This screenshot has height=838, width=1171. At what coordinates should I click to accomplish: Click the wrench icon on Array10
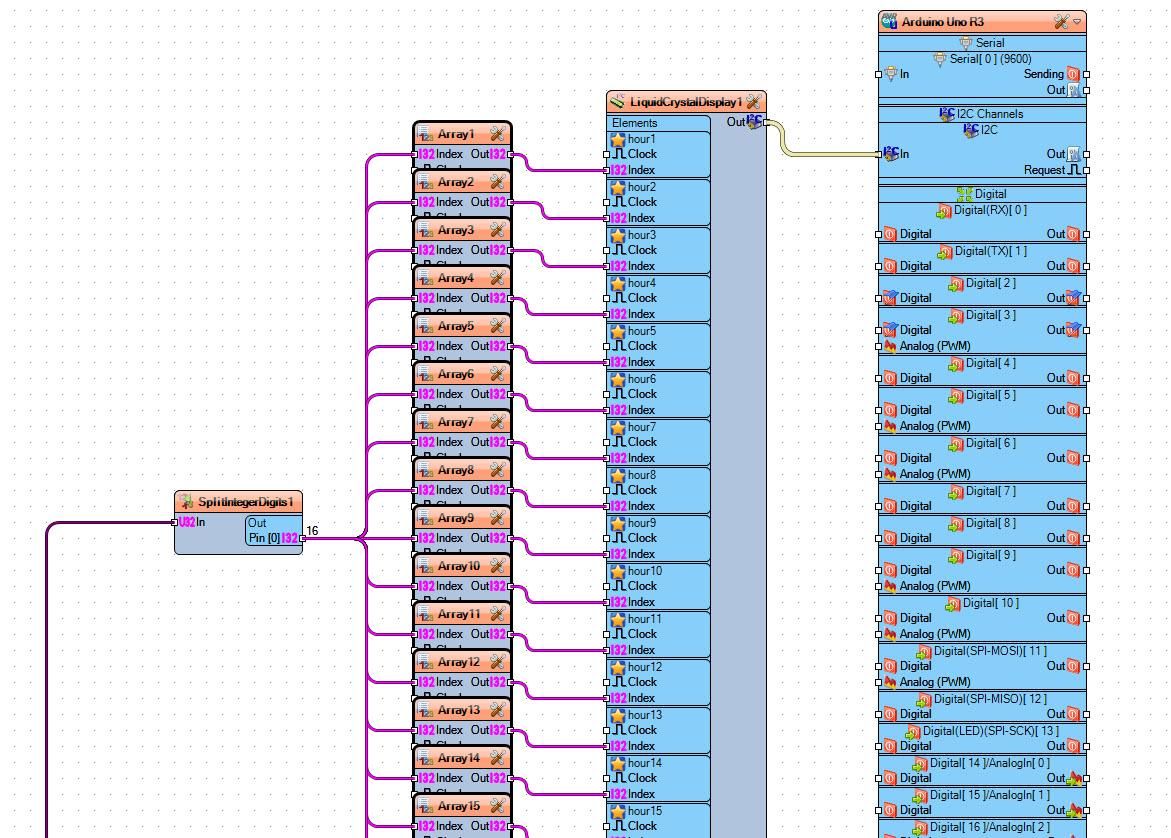coord(498,565)
